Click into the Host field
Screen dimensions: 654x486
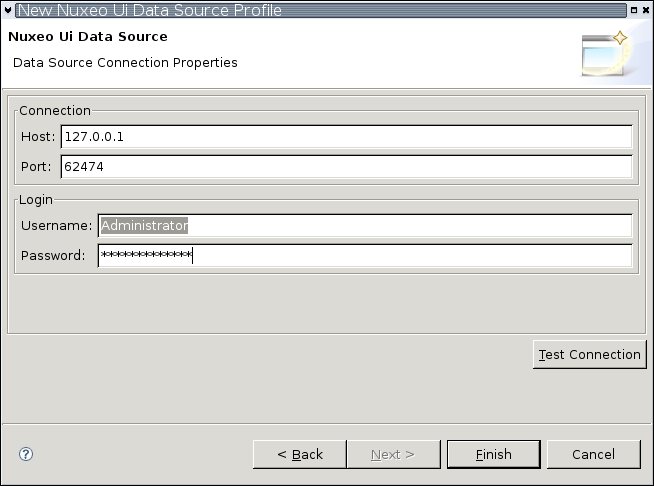tap(347, 136)
